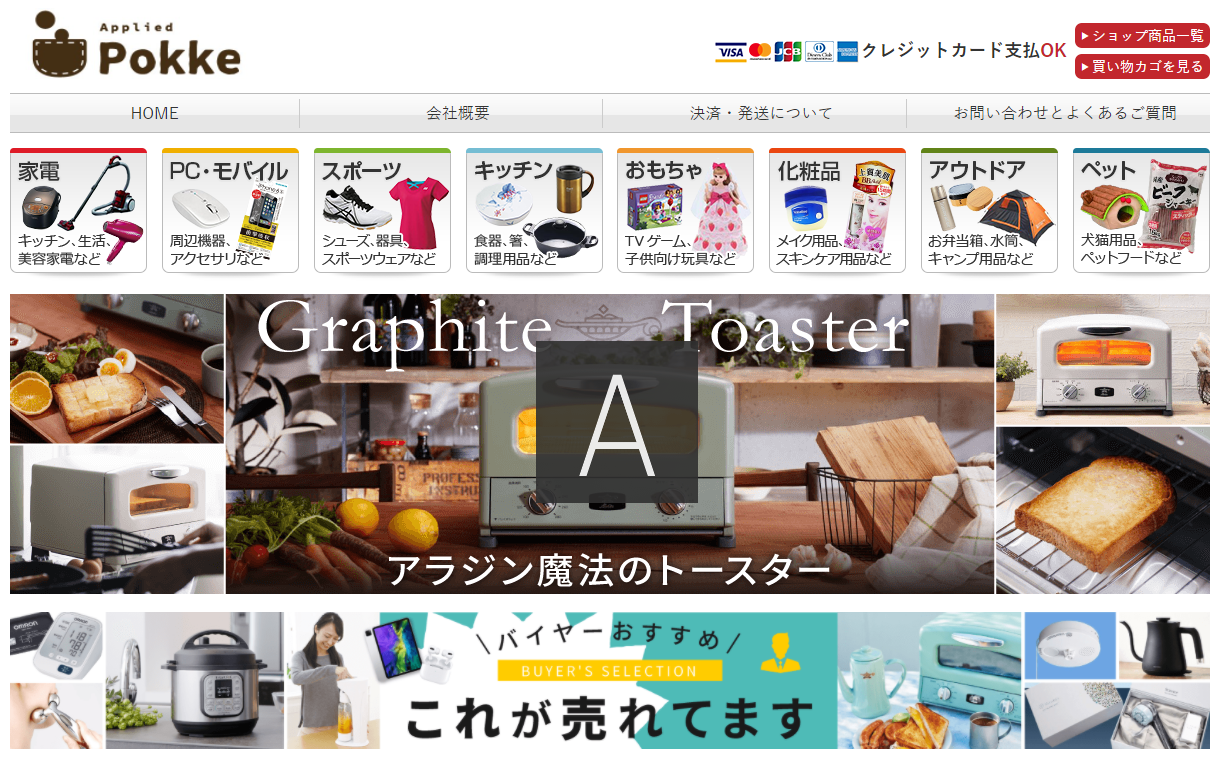
Task: Open 買い物カゴを見る cart button
Action: tap(1142, 67)
